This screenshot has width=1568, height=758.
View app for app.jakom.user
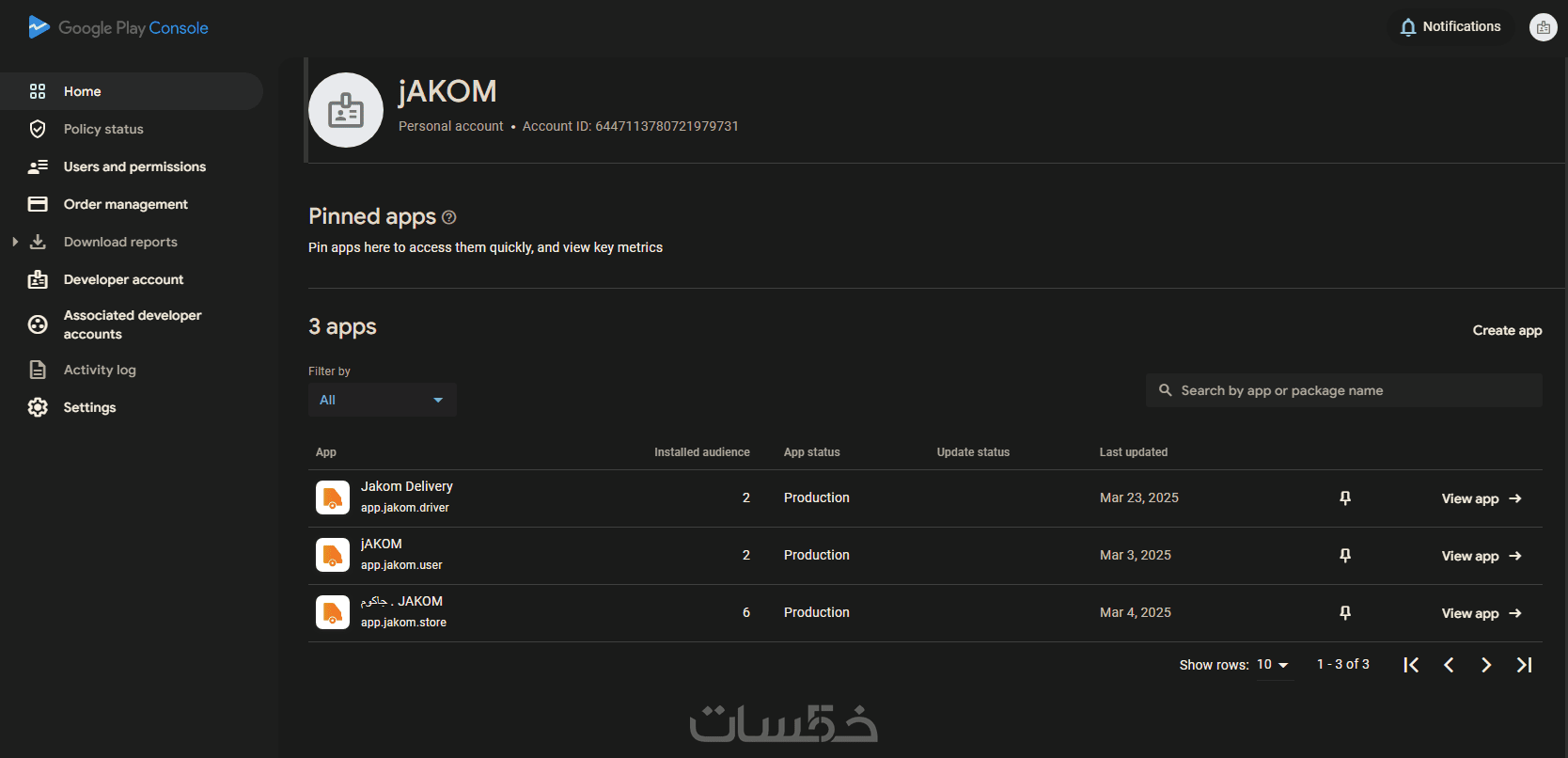1482,556
